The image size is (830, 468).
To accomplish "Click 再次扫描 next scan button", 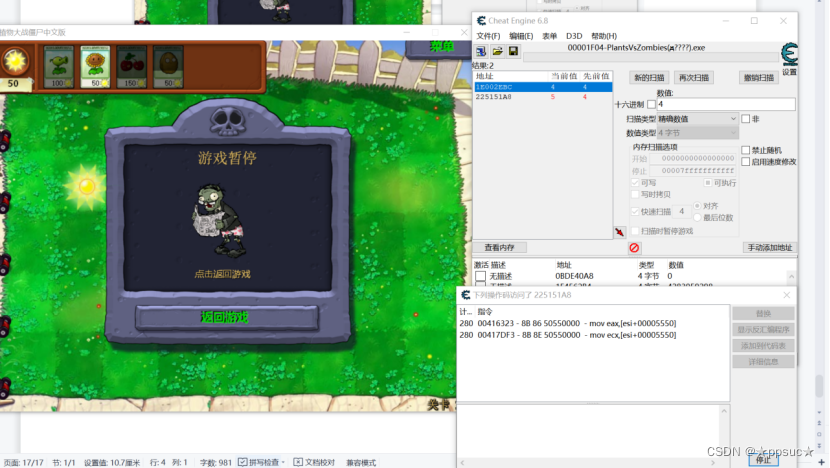I will [693, 78].
